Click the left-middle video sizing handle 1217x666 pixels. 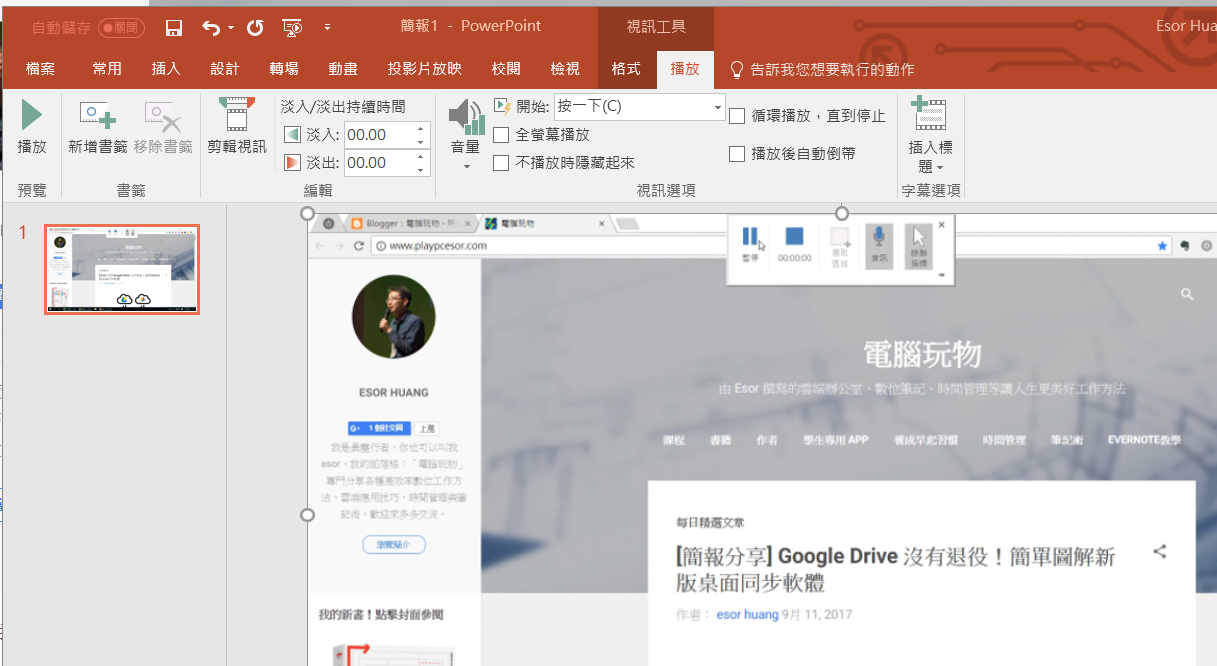pos(308,515)
